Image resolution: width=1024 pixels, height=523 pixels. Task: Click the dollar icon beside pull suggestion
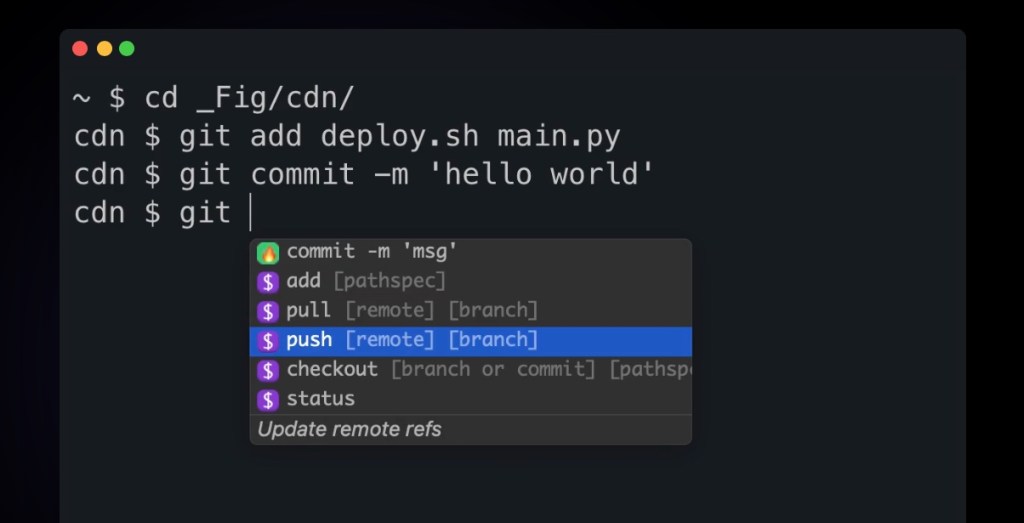pyautogui.click(x=267, y=310)
